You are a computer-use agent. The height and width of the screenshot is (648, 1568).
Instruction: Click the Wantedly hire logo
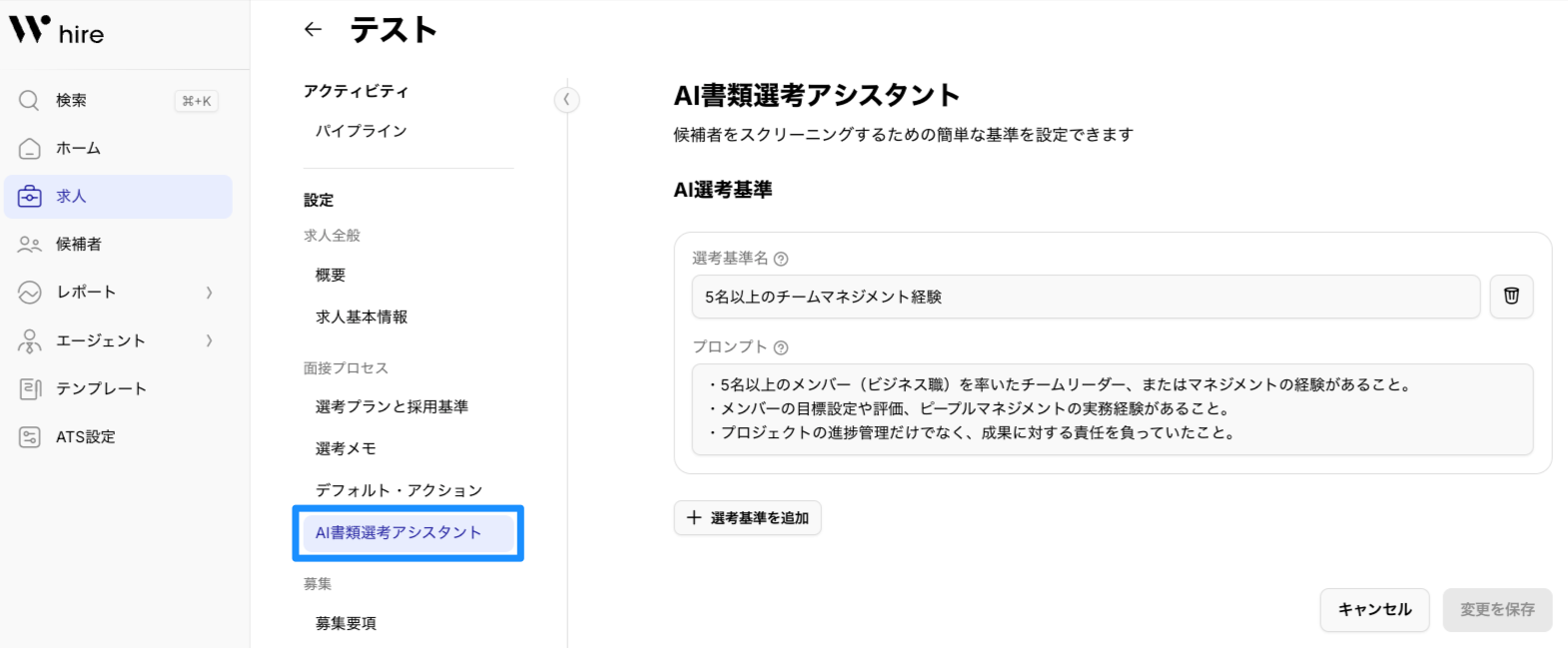pyautogui.click(x=57, y=31)
